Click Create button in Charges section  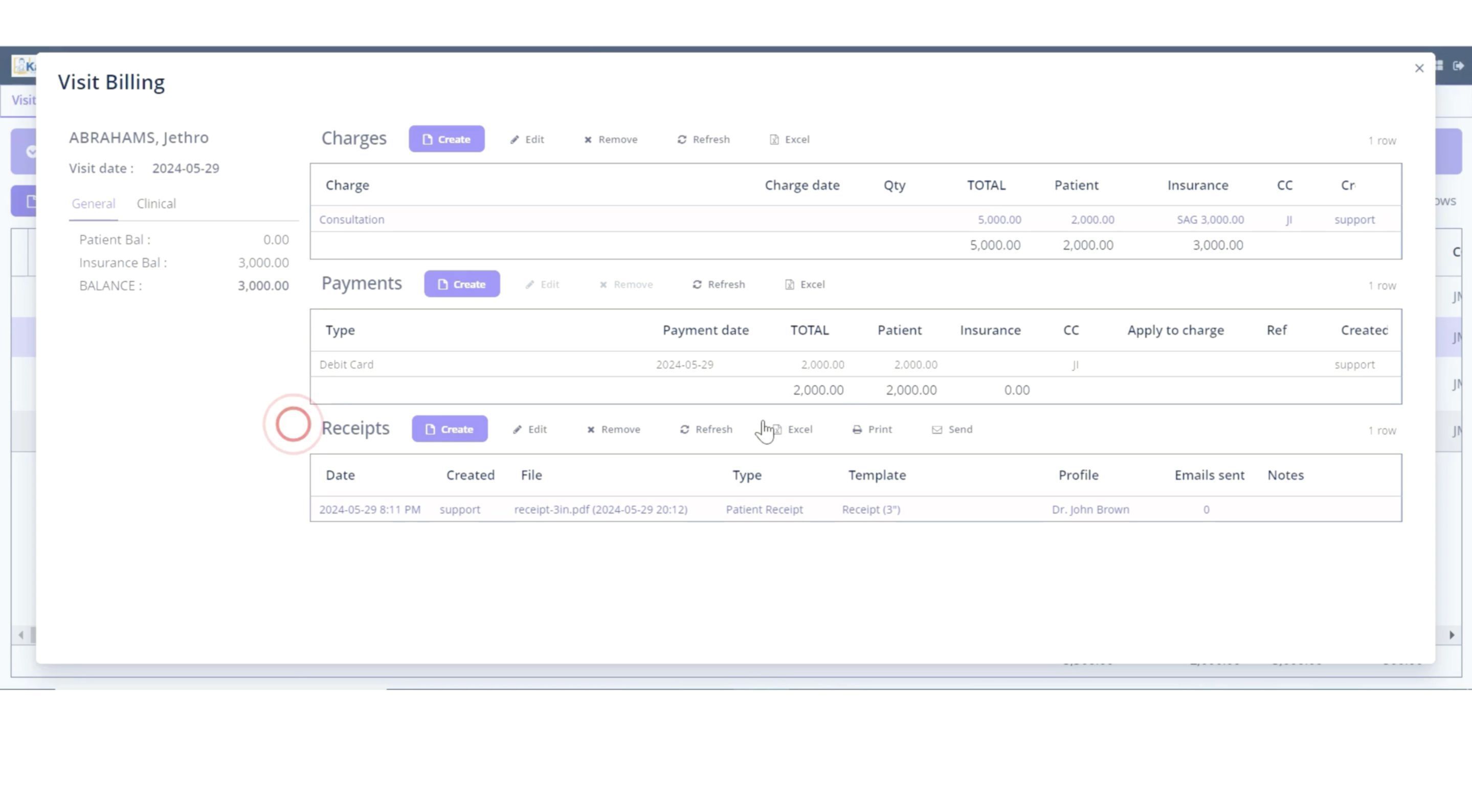447,139
